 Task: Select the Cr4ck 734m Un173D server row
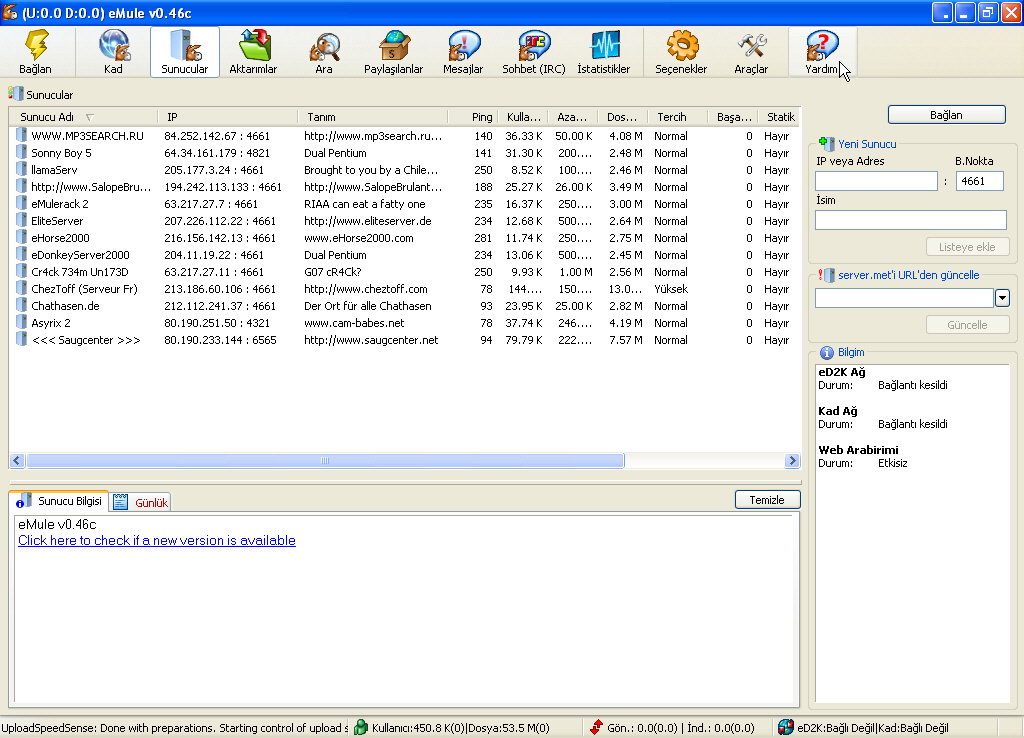click(x=404, y=272)
